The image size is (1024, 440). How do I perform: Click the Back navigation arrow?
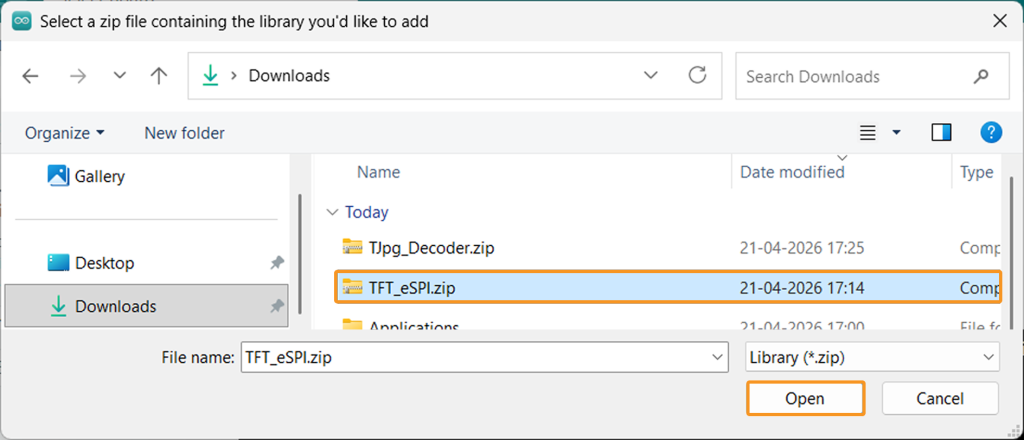[x=31, y=76]
